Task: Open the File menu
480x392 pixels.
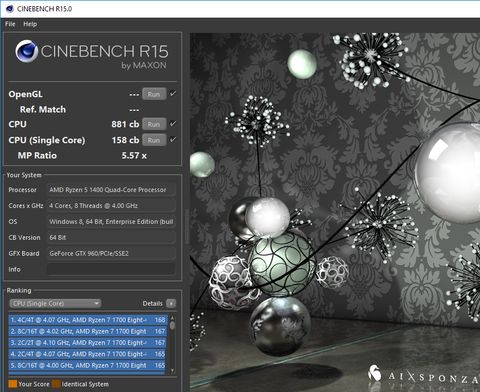Action: 10,24
